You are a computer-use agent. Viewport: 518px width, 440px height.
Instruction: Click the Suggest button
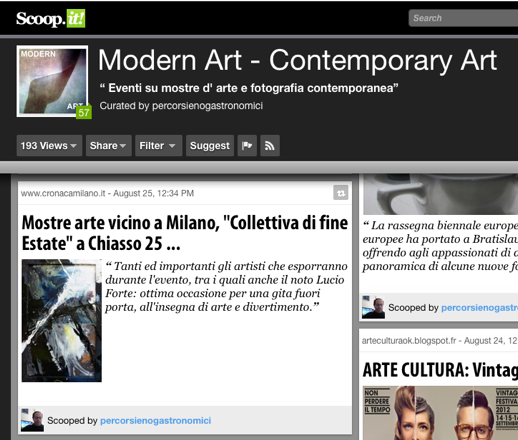click(210, 146)
